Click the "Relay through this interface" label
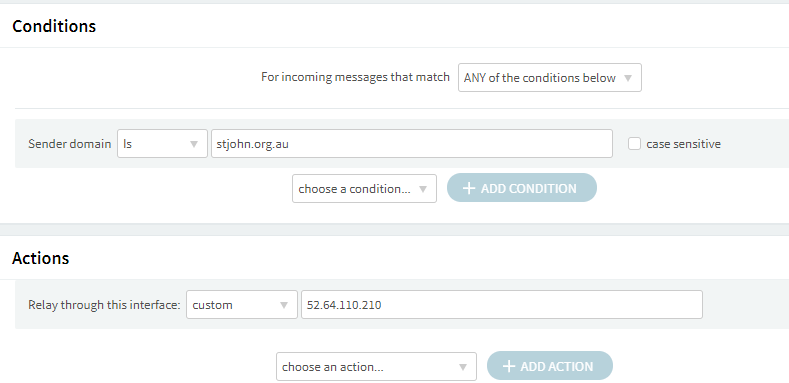This screenshot has height=383, width=789. tap(104, 305)
